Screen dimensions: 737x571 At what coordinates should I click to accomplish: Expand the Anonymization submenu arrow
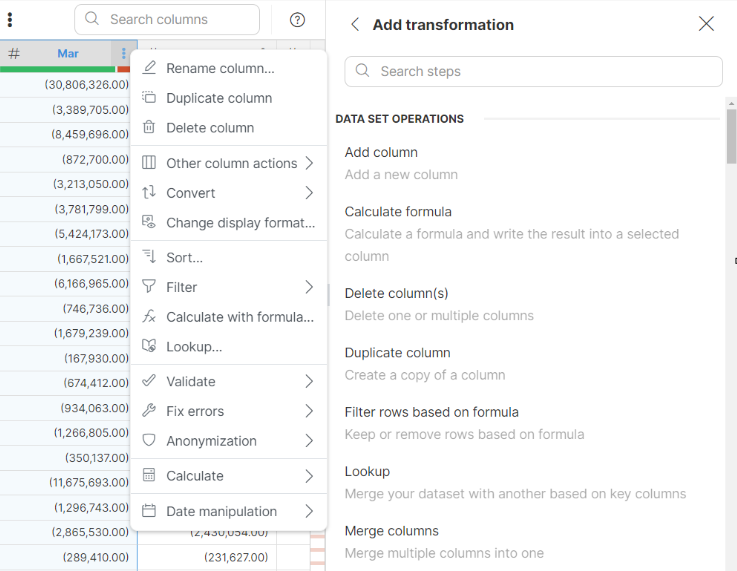[309, 441]
